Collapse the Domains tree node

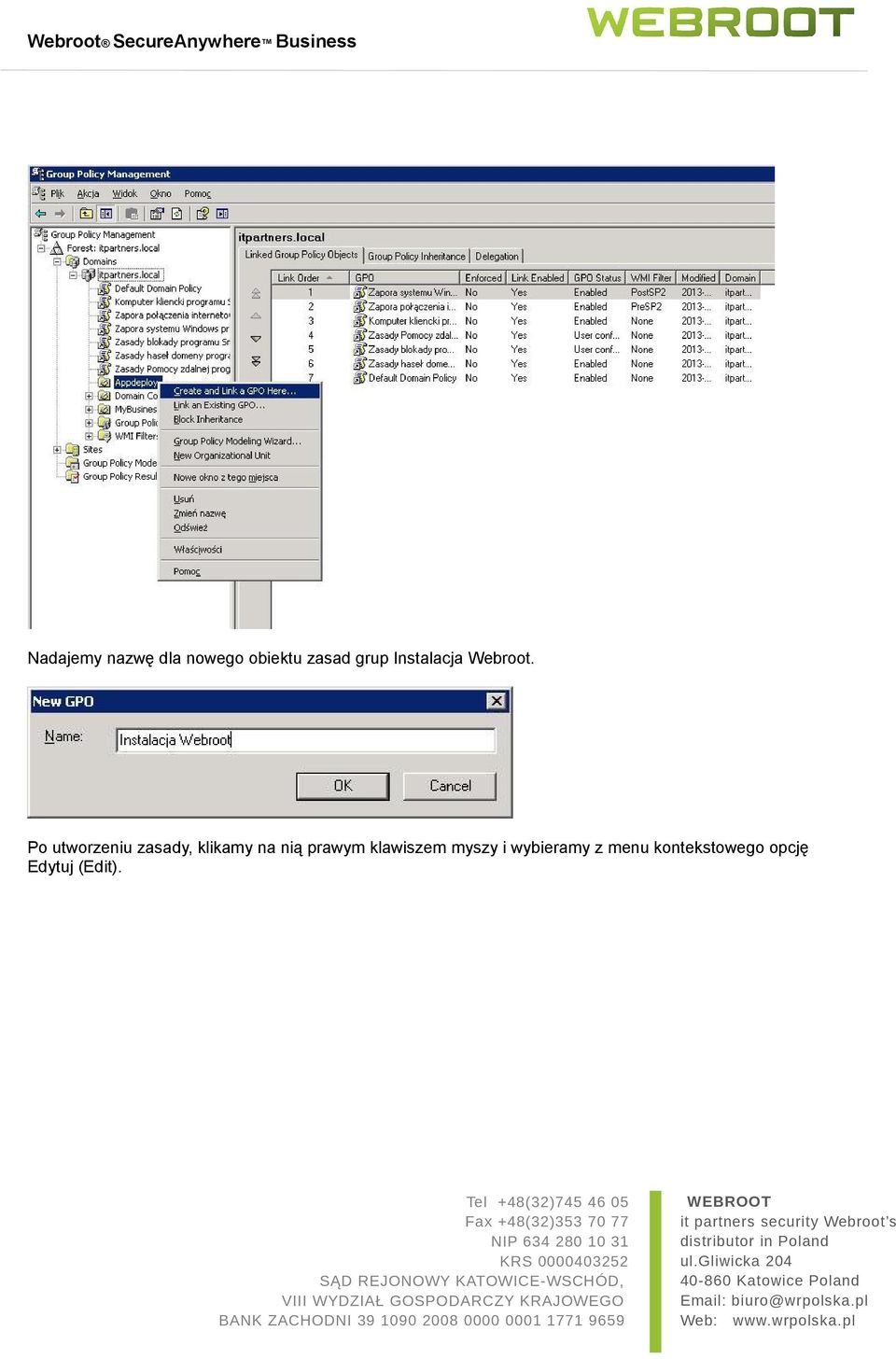57,262
